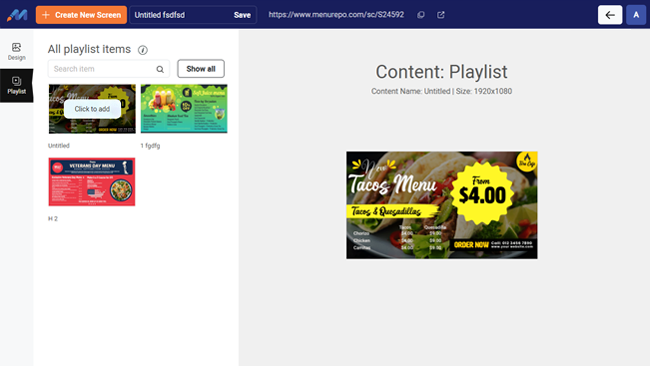Click the search magnifier icon
Screen dimensions: 650x366
click(160, 69)
